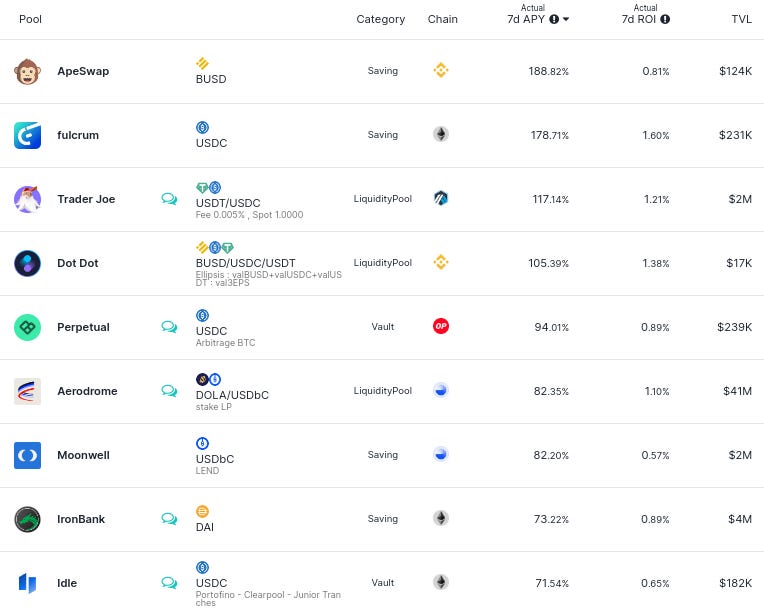Click the Base chain icon for Aerodrome
The image size is (764, 614).
pos(441,390)
